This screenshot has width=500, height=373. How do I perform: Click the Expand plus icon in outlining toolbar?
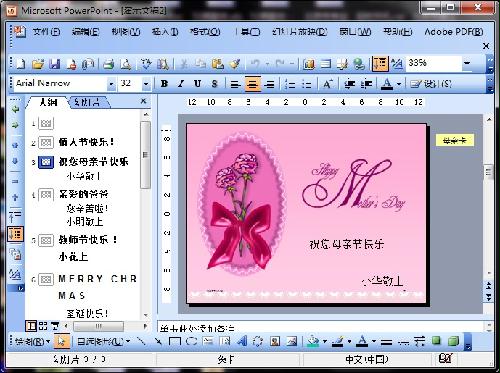[15, 197]
